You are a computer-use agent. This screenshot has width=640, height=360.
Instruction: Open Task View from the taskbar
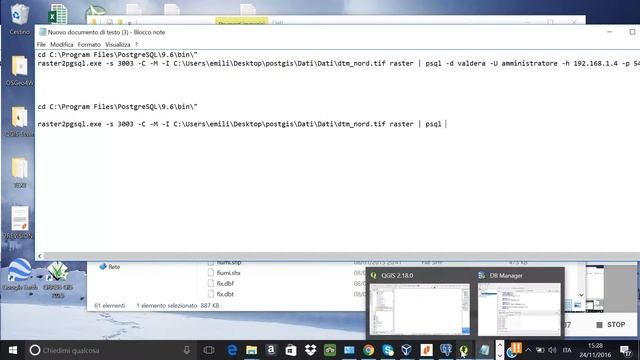(209, 350)
